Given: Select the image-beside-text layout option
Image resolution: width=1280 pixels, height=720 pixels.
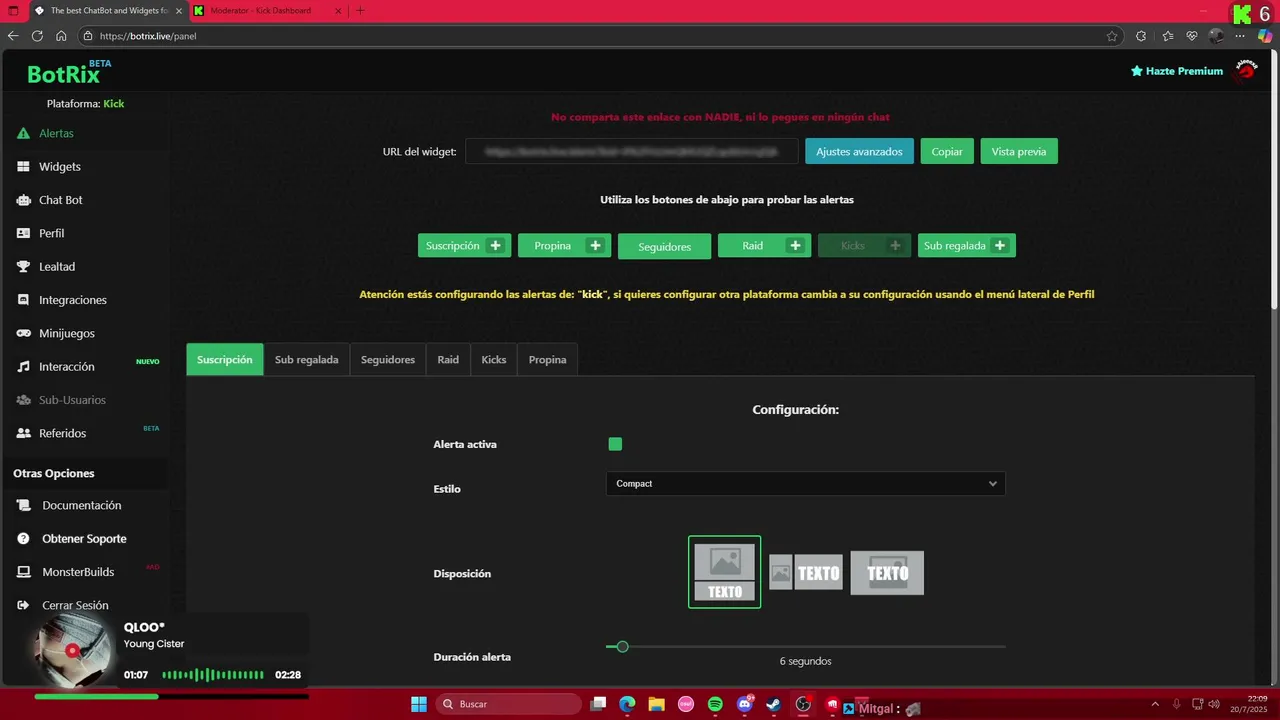Looking at the screenshot, I should [806, 573].
